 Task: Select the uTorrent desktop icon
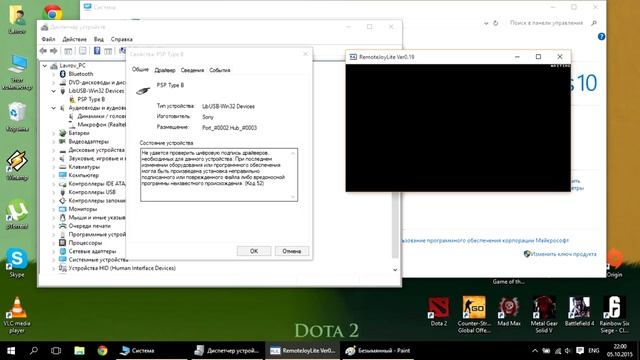click(17, 214)
